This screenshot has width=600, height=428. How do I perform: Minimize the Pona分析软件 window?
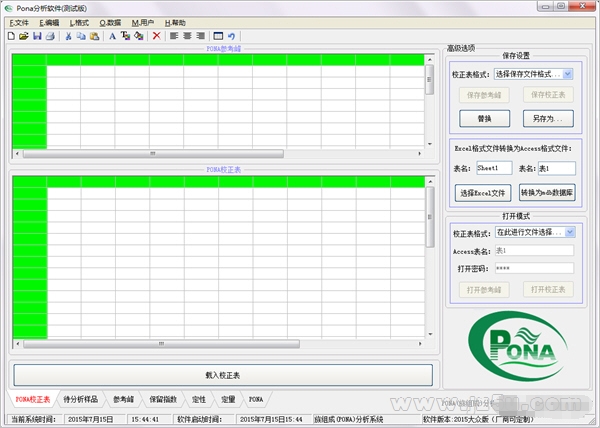pyautogui.click(x=546, y=6)
